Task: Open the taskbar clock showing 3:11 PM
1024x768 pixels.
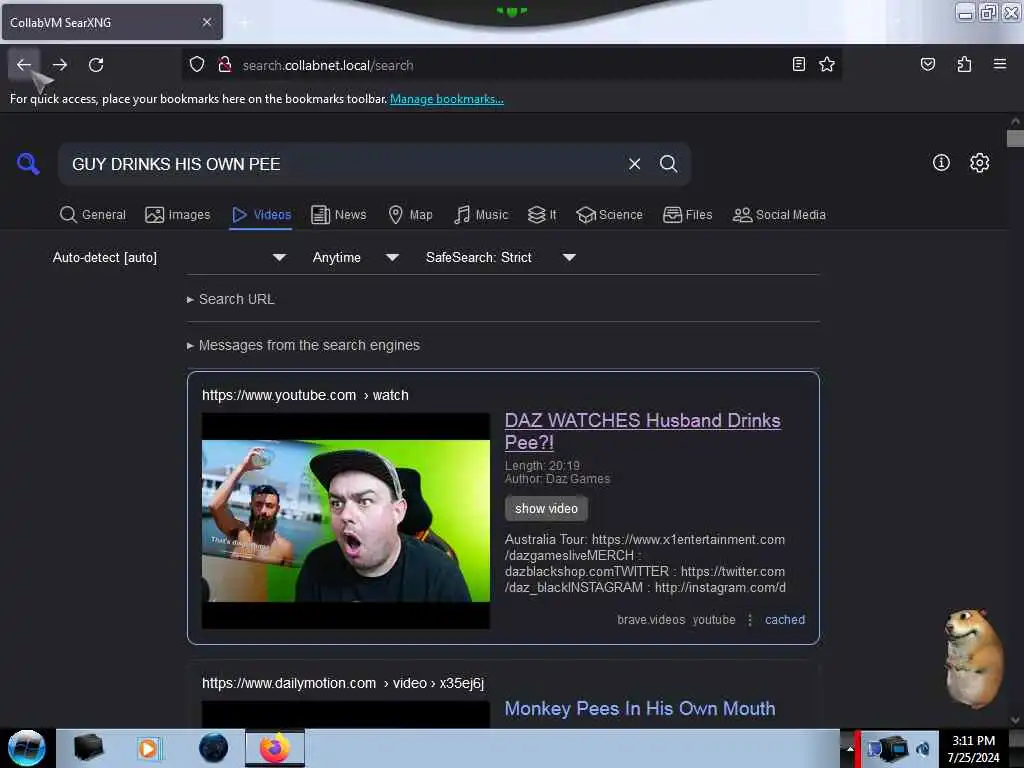Action: pos(973,748)
